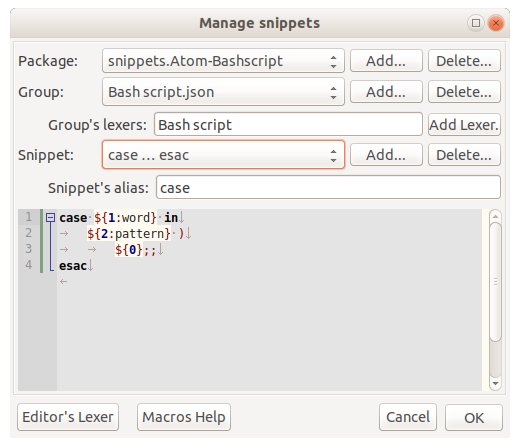Open the Group dropdown Bash script.json

point(223,92)
